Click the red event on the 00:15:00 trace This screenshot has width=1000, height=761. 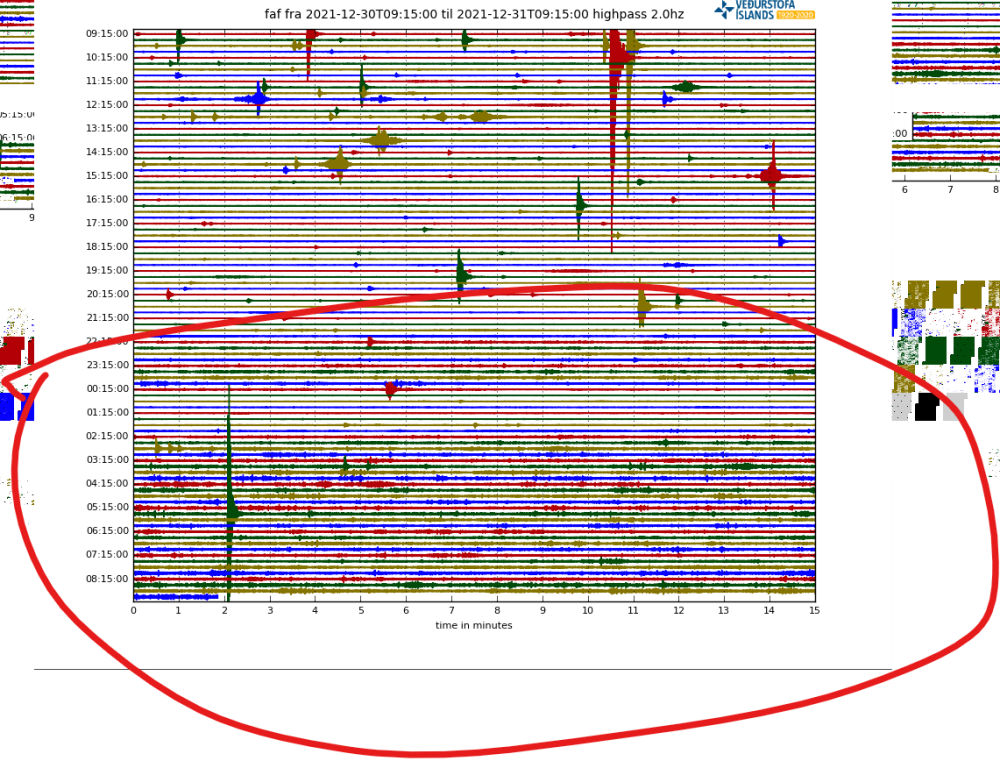click(x=391, y=388)
